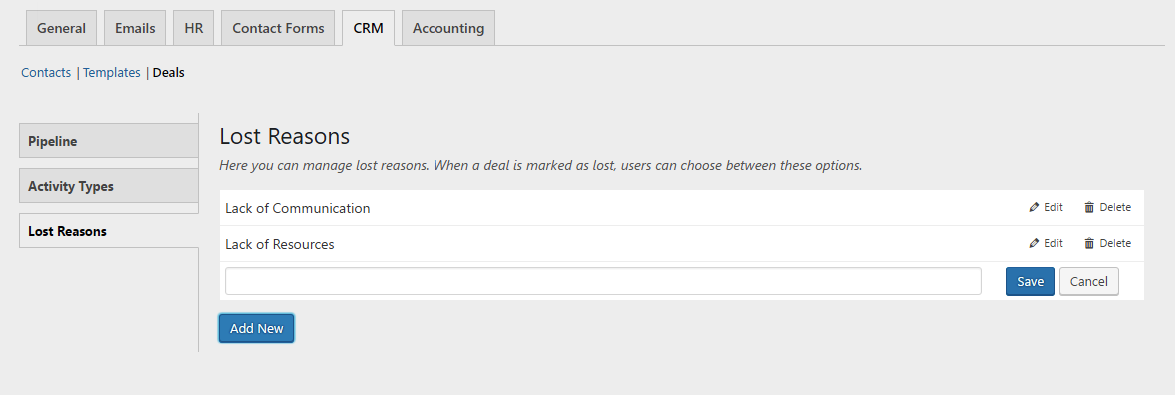Focus the new lost reason text field
The height and width of the screenshot is (395, 1175).
[603, 281]
